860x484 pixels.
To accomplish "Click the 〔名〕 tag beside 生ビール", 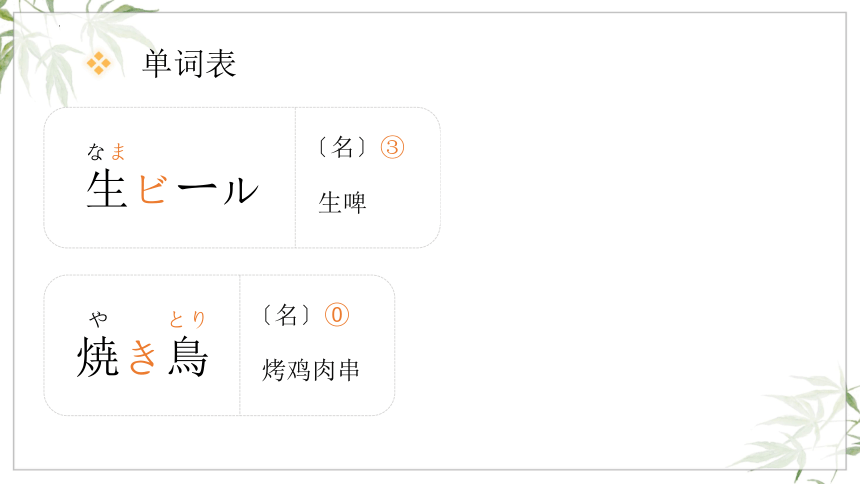I will click(342, 147).
